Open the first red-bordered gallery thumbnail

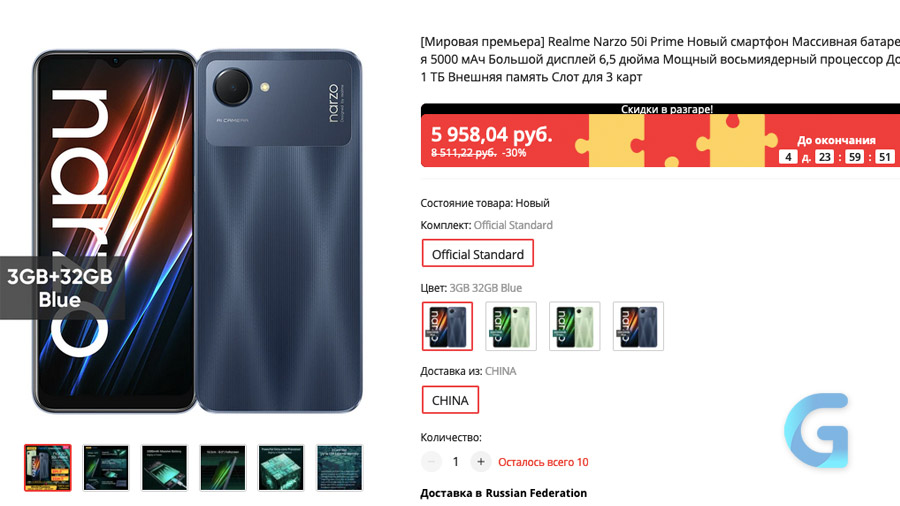click(48, 468)
